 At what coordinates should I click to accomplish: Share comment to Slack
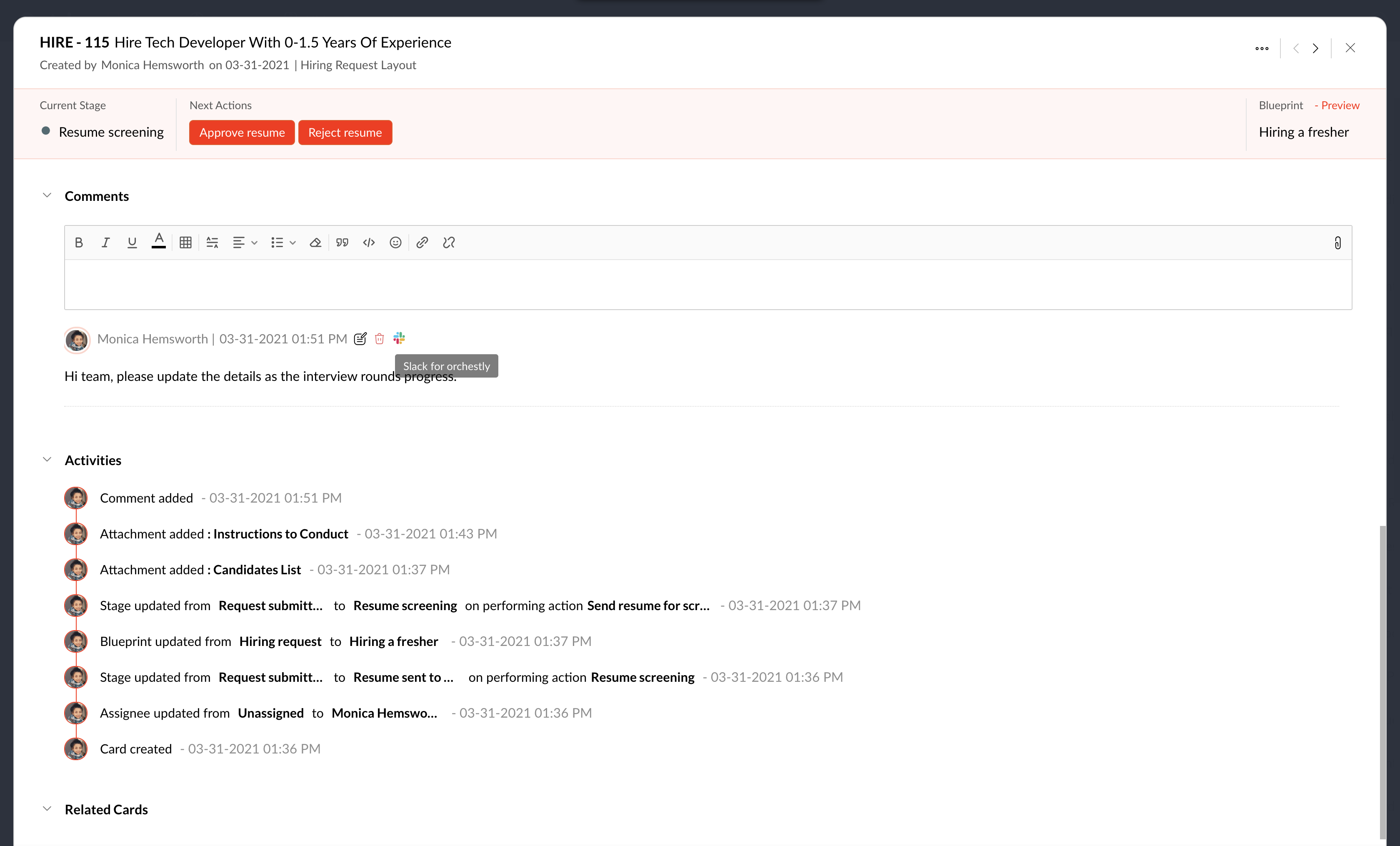tap(399, 339)
